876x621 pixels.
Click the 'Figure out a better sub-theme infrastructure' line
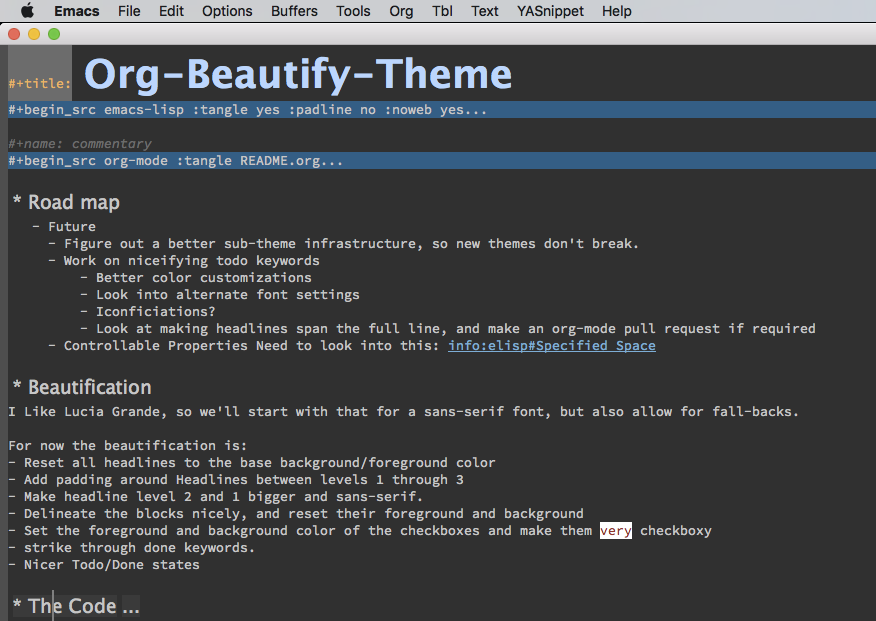tap(351, 244)
